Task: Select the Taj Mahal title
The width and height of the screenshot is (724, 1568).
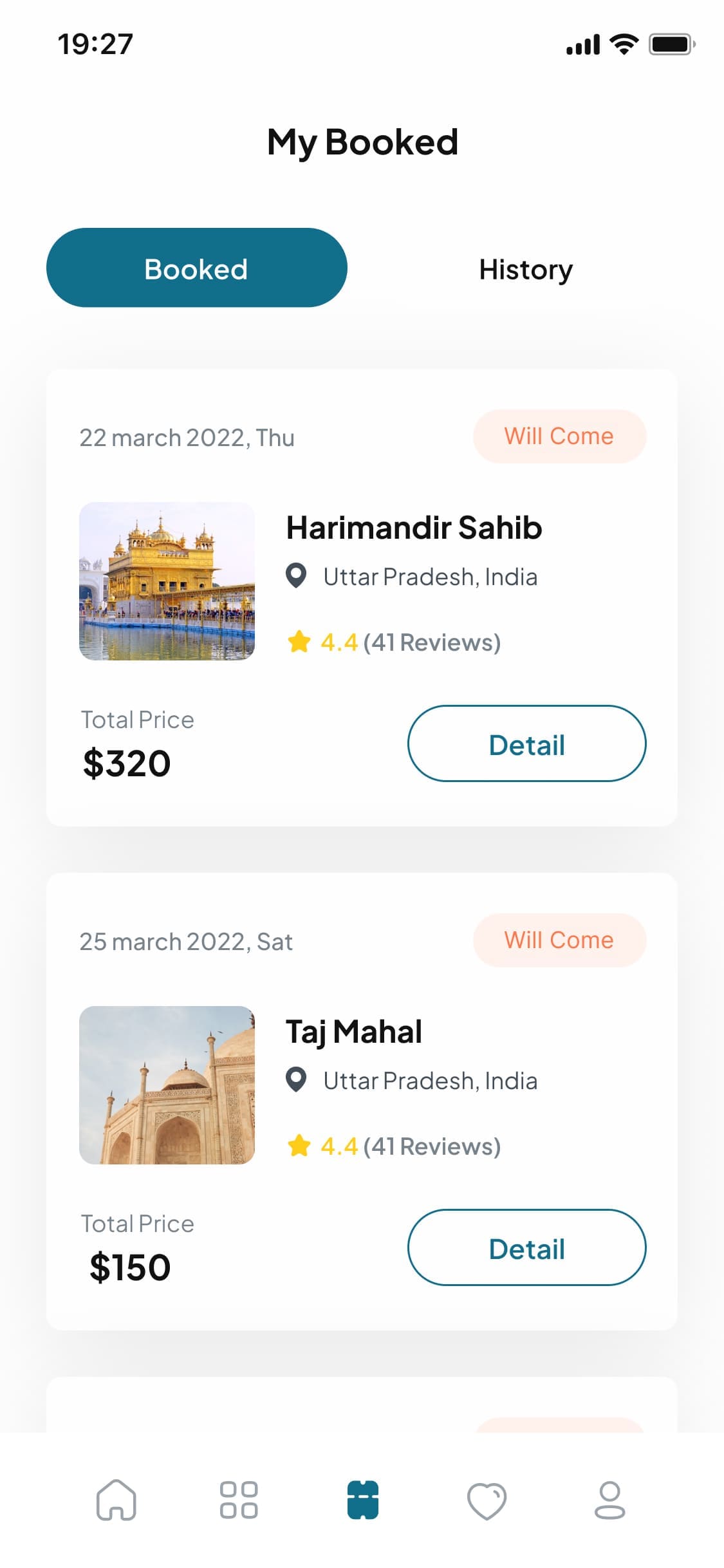Action: pos(354,1032)
